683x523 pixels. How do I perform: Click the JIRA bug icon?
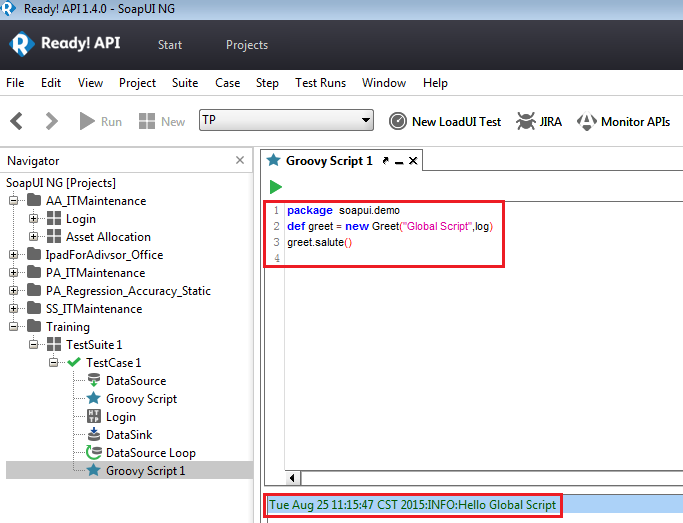tap(526, 121)
